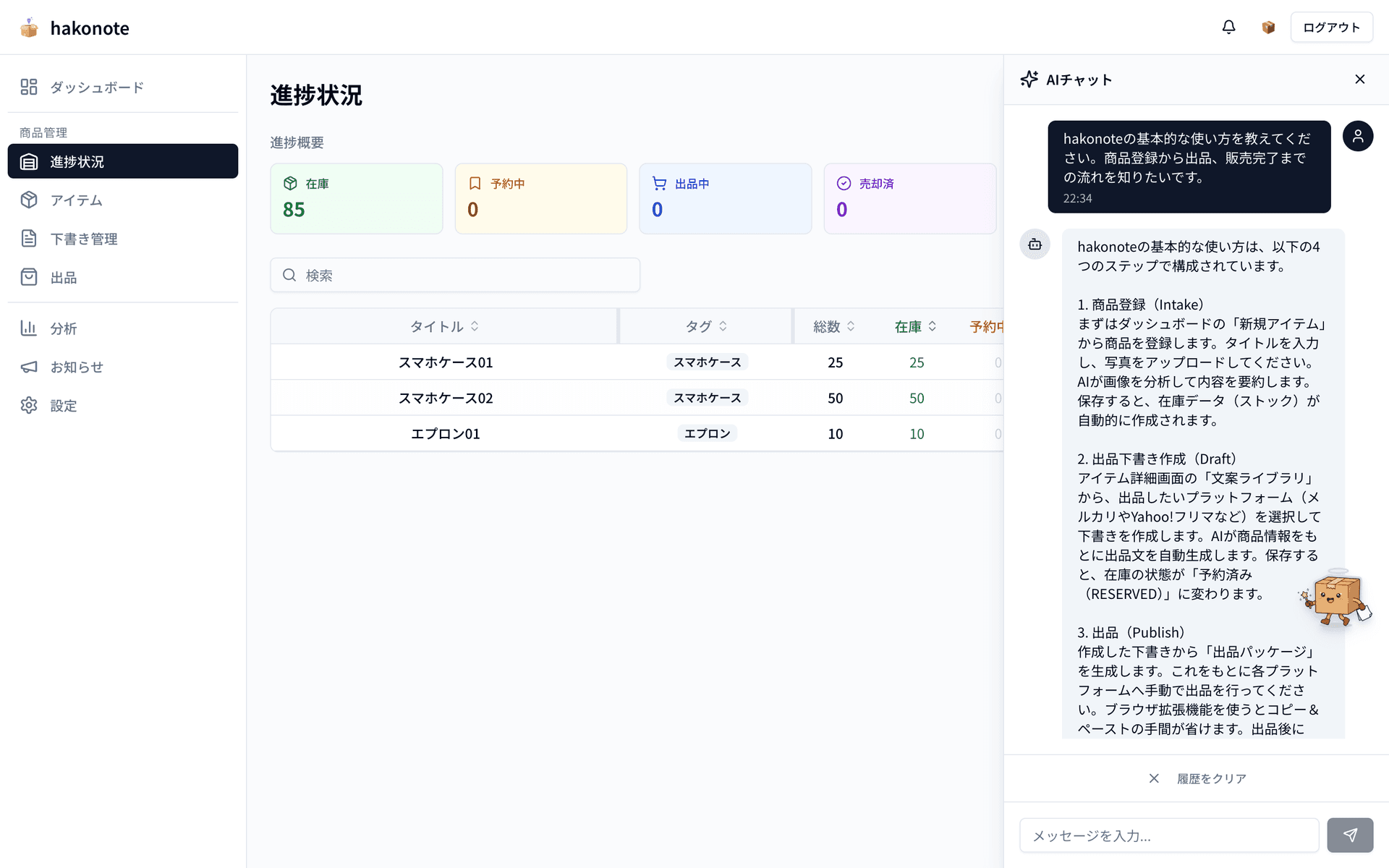
Task: Click the hakonote logo icon
Action: click(29, 27)
